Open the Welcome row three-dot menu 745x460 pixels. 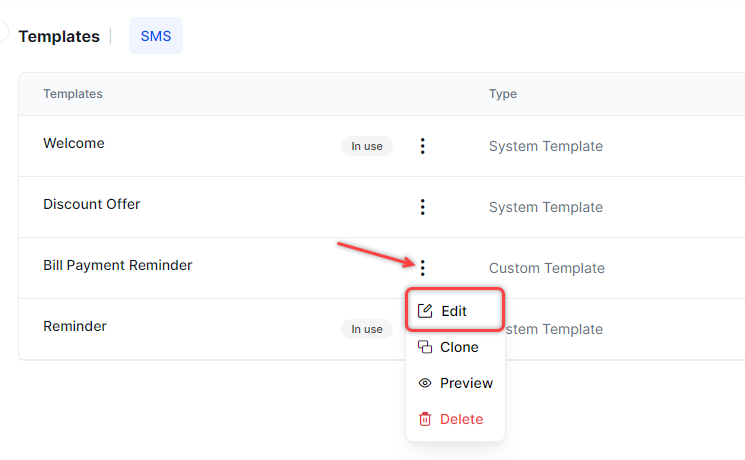pyautogui.click(x=423, y=146)
